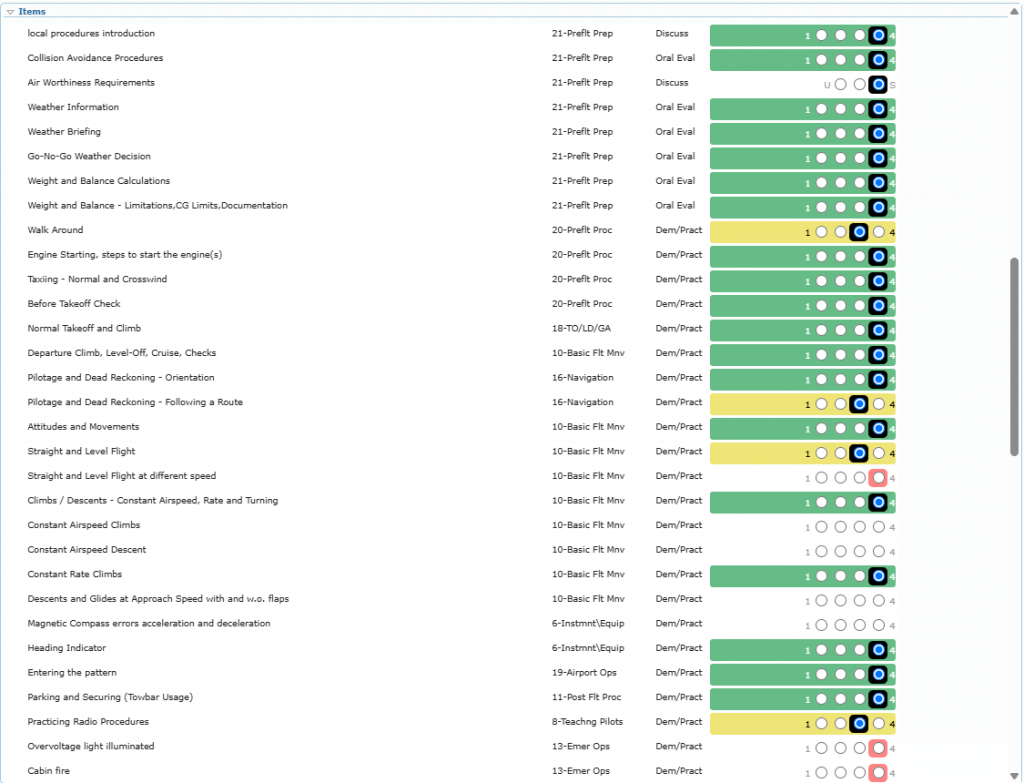Select U for Air Worthiness Requirements
Viewport: 1024px width, 783px height.
click(x=840, y=84)
